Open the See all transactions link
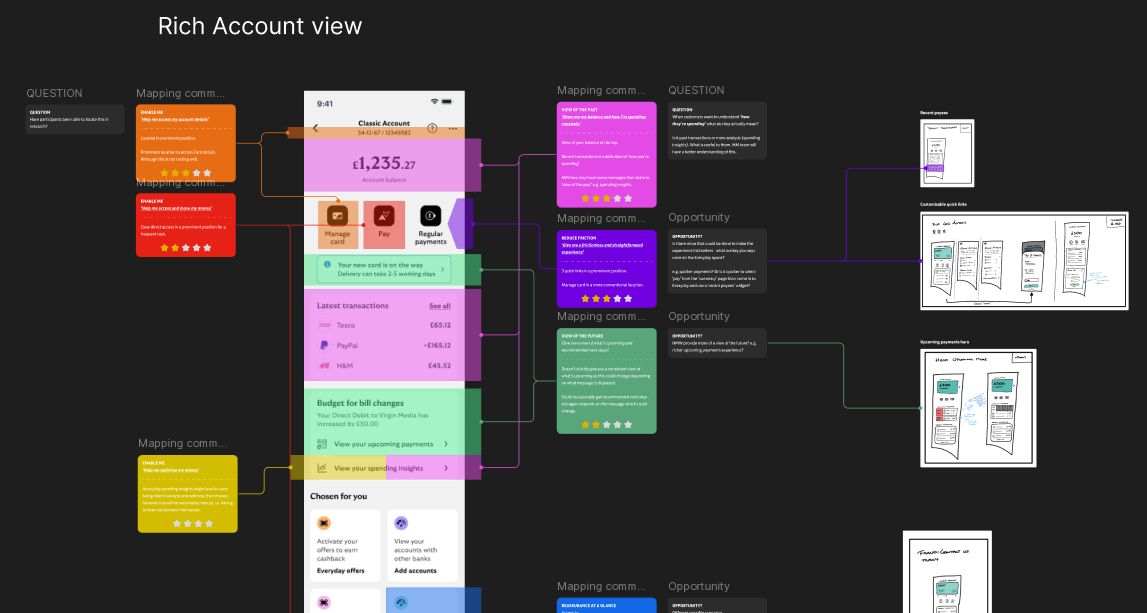1147x613 pixels. [x=440, y=306]
